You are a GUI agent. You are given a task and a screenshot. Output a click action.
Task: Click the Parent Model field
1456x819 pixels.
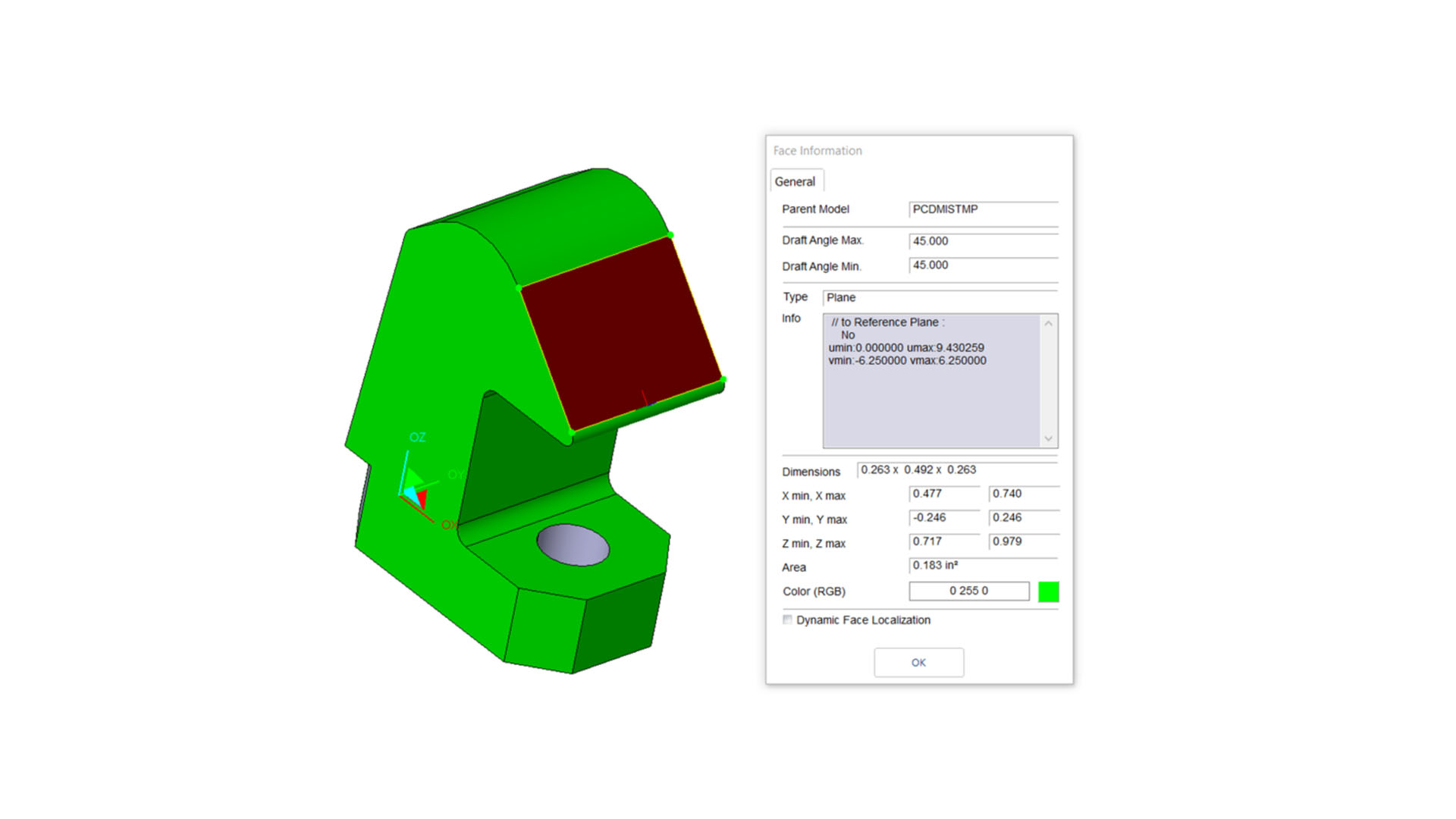pyautogui.click(x=983, y=209)
